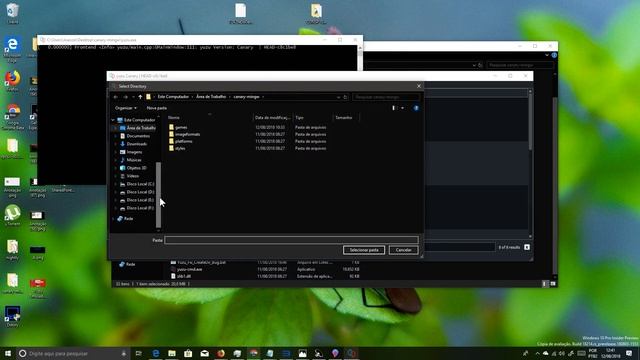Select yuzu-cmd.exe in the background Explorer window
This screenshot has width=640, height=360.
pyautogui.click(x=189, y=269)
